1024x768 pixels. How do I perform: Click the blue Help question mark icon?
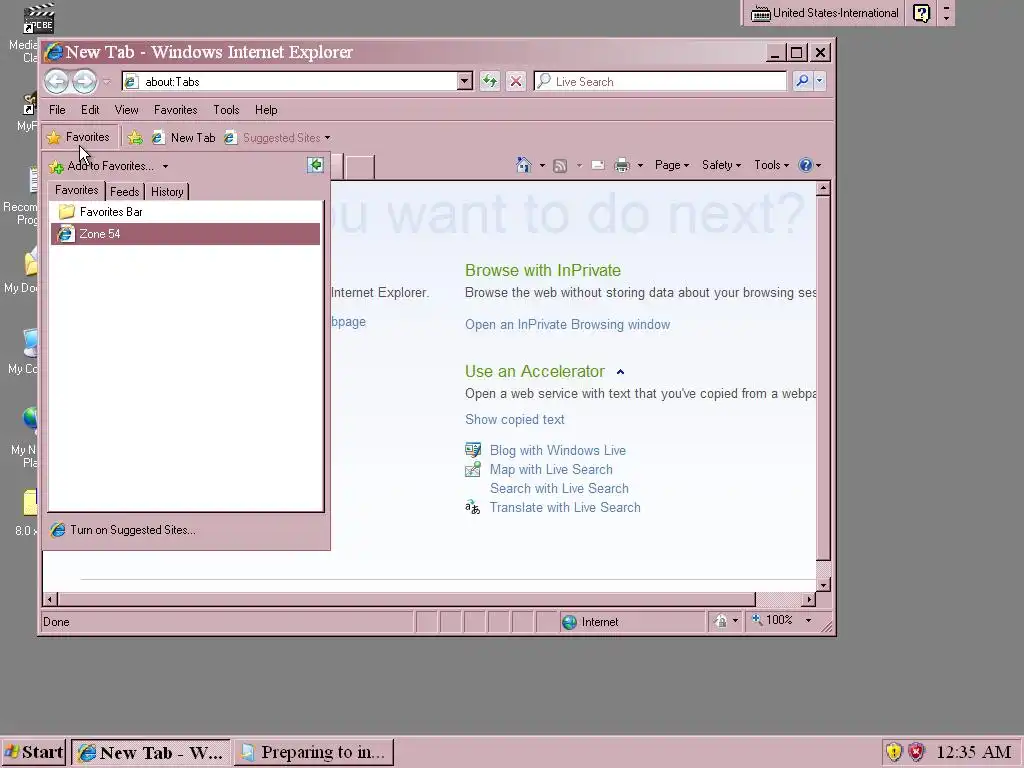806,165
